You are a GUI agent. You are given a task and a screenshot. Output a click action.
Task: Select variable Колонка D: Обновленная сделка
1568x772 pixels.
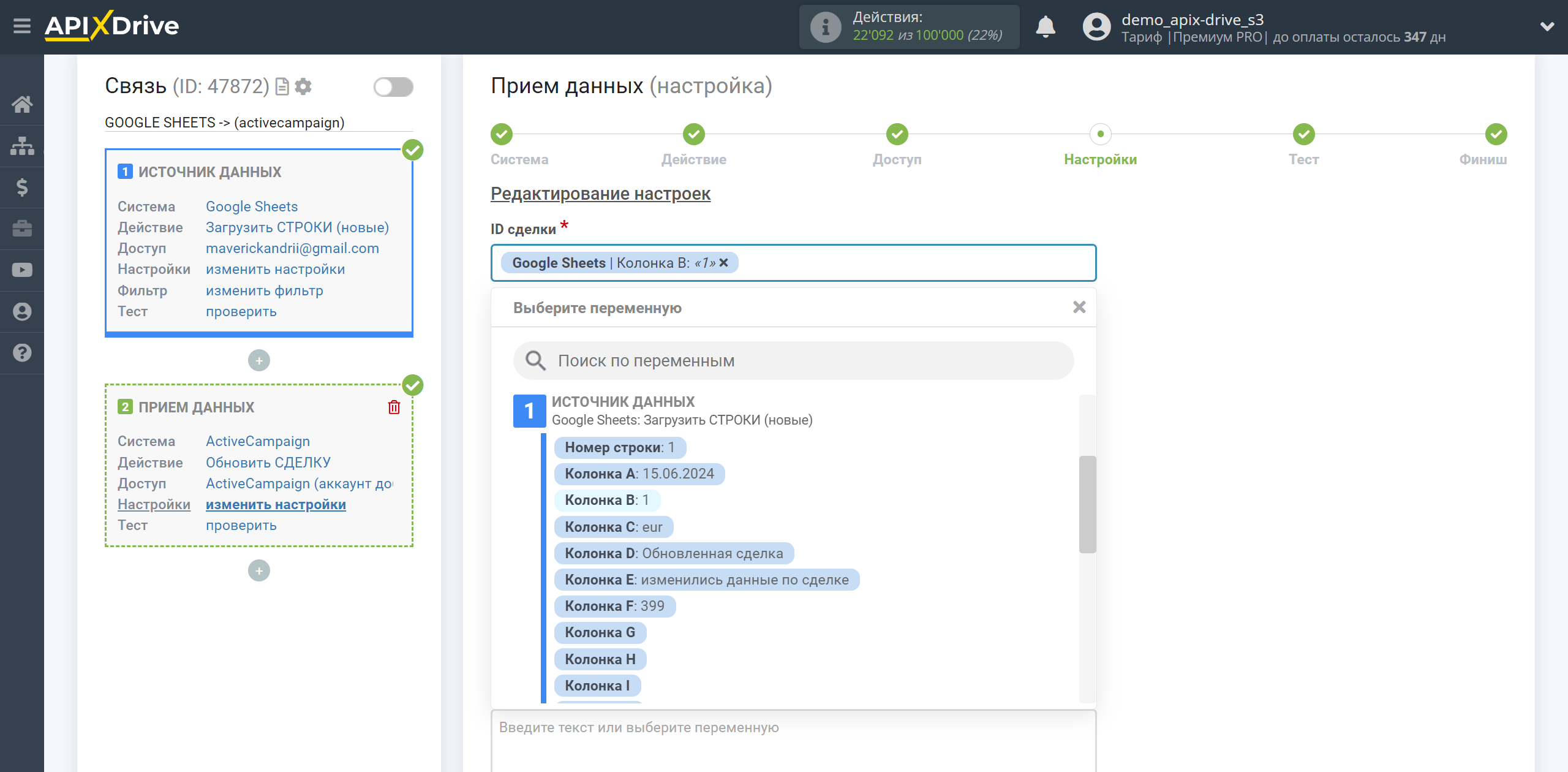point(674,553)
